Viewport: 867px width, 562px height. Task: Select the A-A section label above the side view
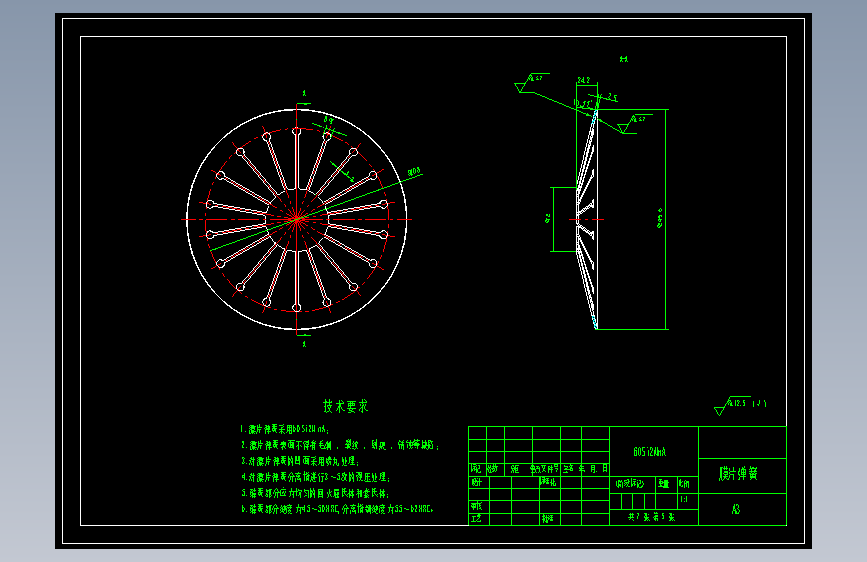coord(624,59)
